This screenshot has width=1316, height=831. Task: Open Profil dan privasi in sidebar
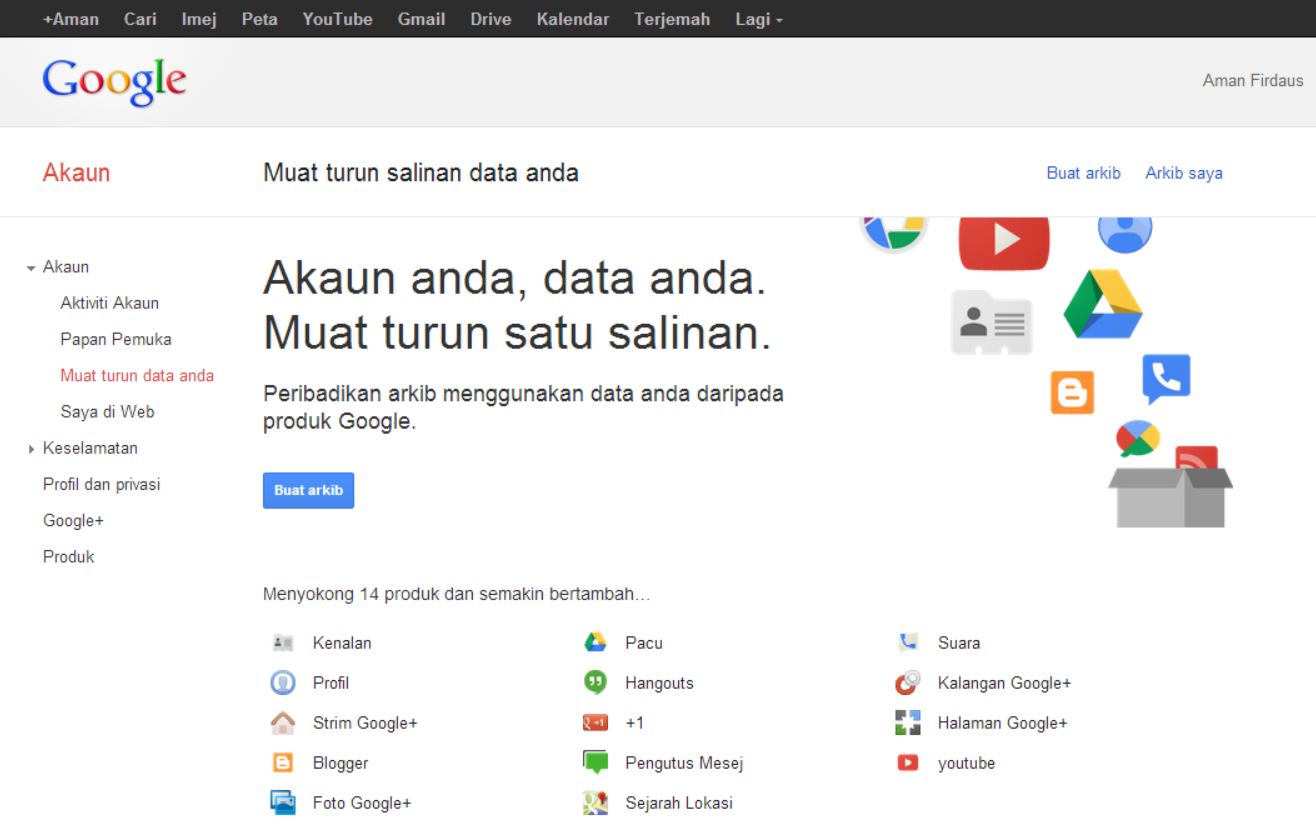tap(102, 484)
